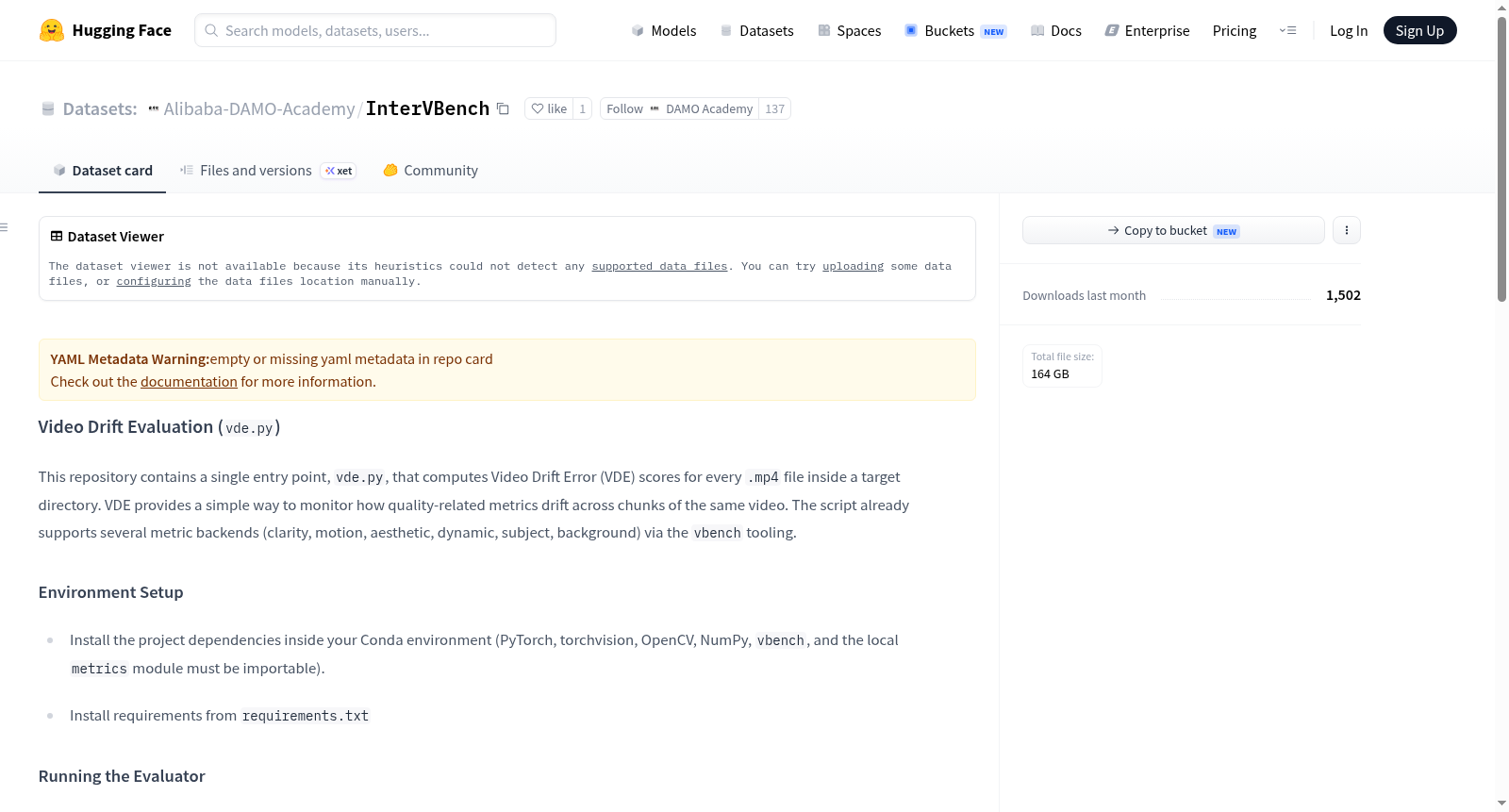Click Log In

point(1349,31)
